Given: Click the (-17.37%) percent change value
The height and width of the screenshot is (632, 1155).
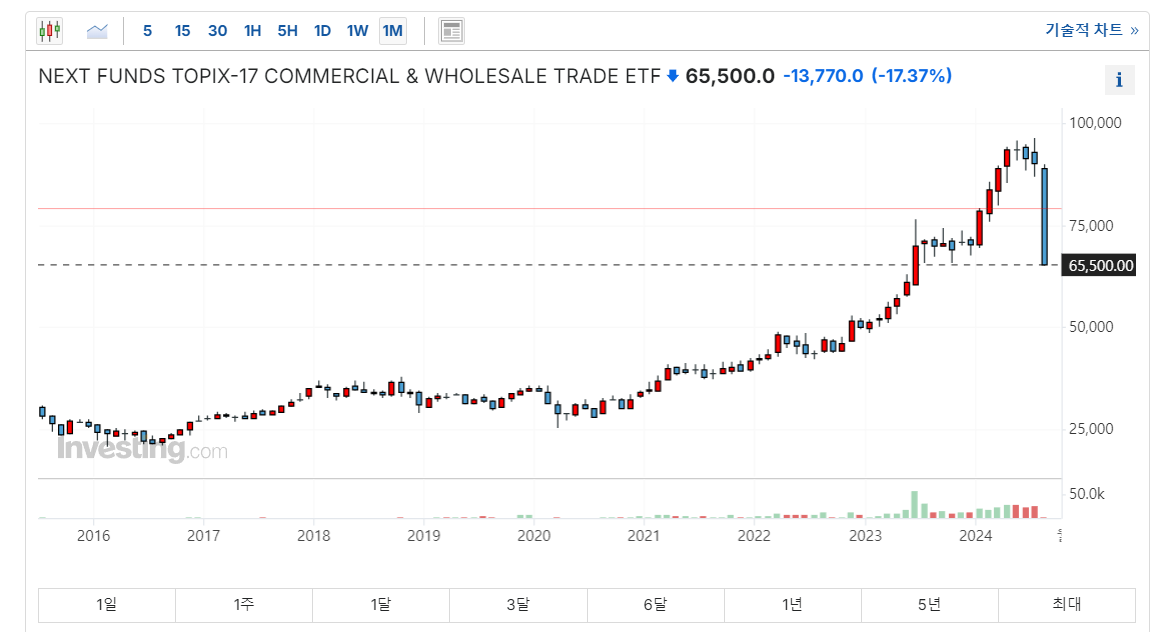Looking at the screenshot, I should pos(912,76).
